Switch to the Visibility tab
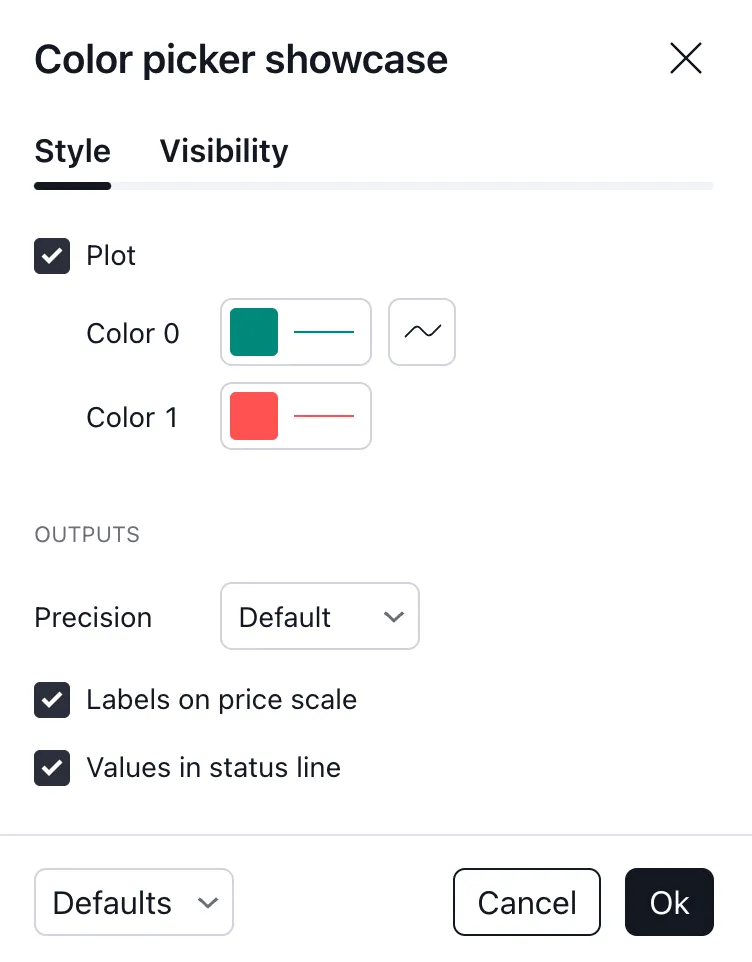The height and width of the screenshot is (962, 752). click(x=224, y=151)
